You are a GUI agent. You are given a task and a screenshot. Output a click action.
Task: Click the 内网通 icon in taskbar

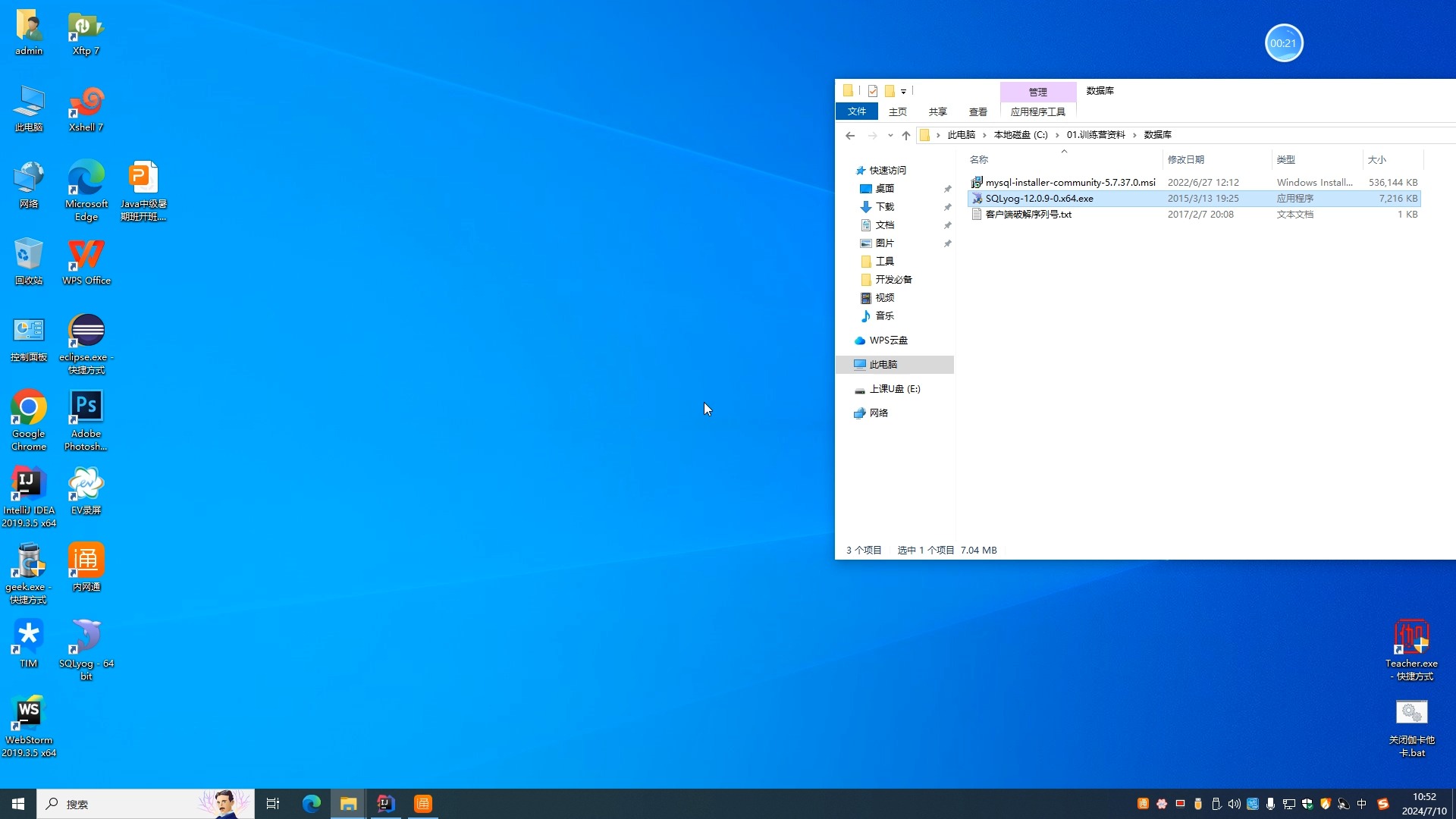pos(422,804)
